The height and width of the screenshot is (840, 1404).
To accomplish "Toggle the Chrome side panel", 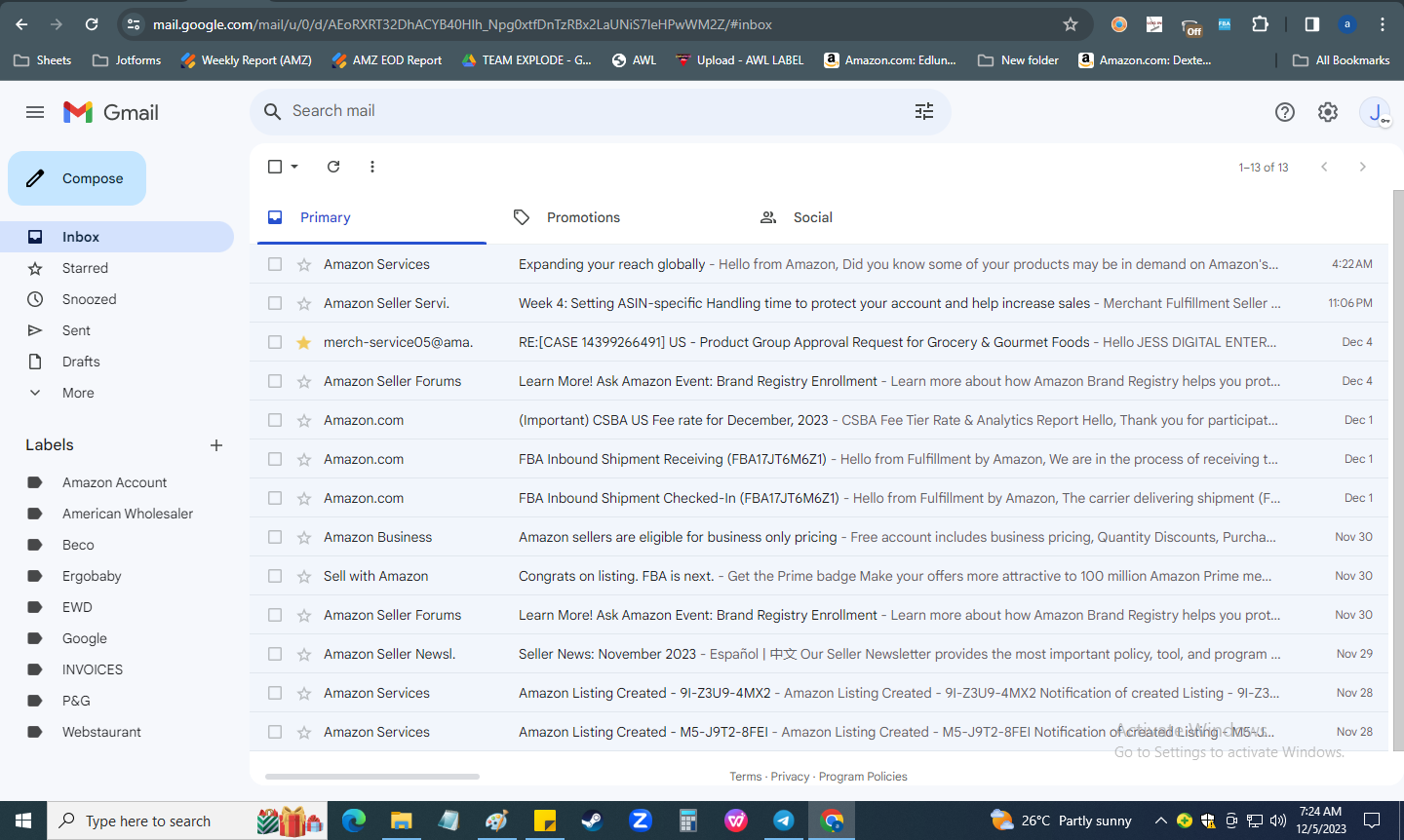I will point(1312,24).
